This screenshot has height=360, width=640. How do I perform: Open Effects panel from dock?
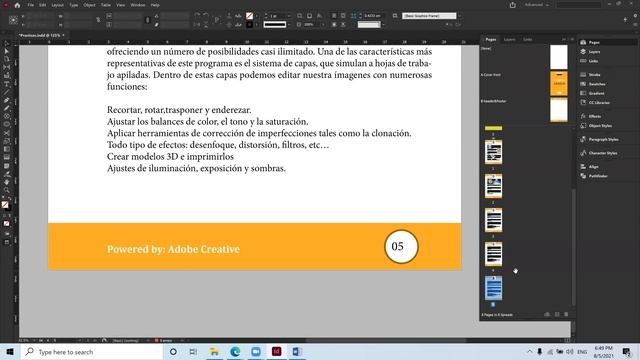coord(595,116)
